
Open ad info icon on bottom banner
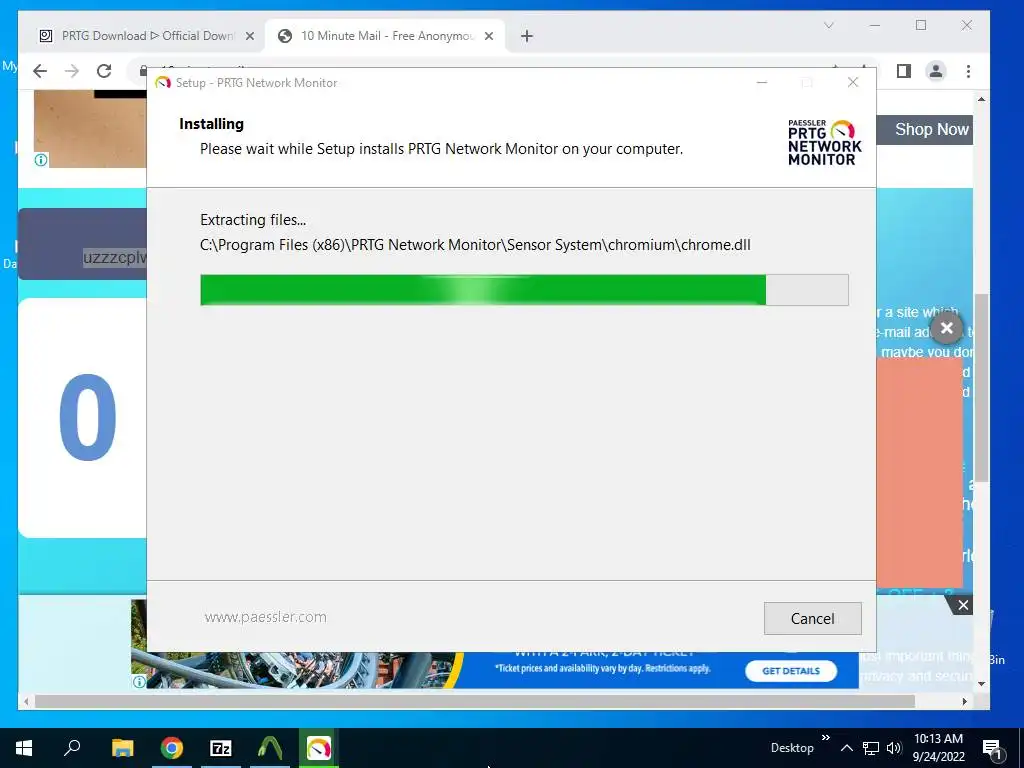point(139,682)
